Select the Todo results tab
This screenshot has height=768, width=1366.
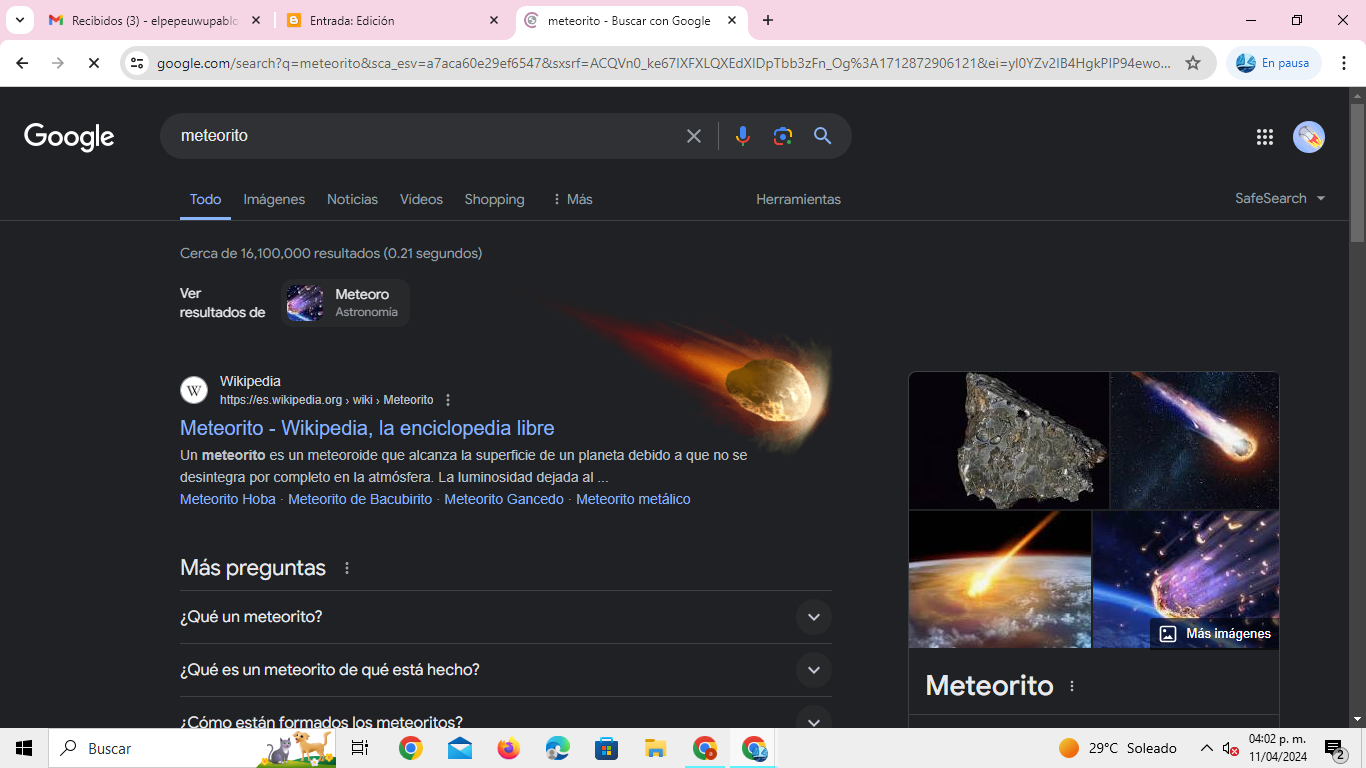[x=205, y=199]
